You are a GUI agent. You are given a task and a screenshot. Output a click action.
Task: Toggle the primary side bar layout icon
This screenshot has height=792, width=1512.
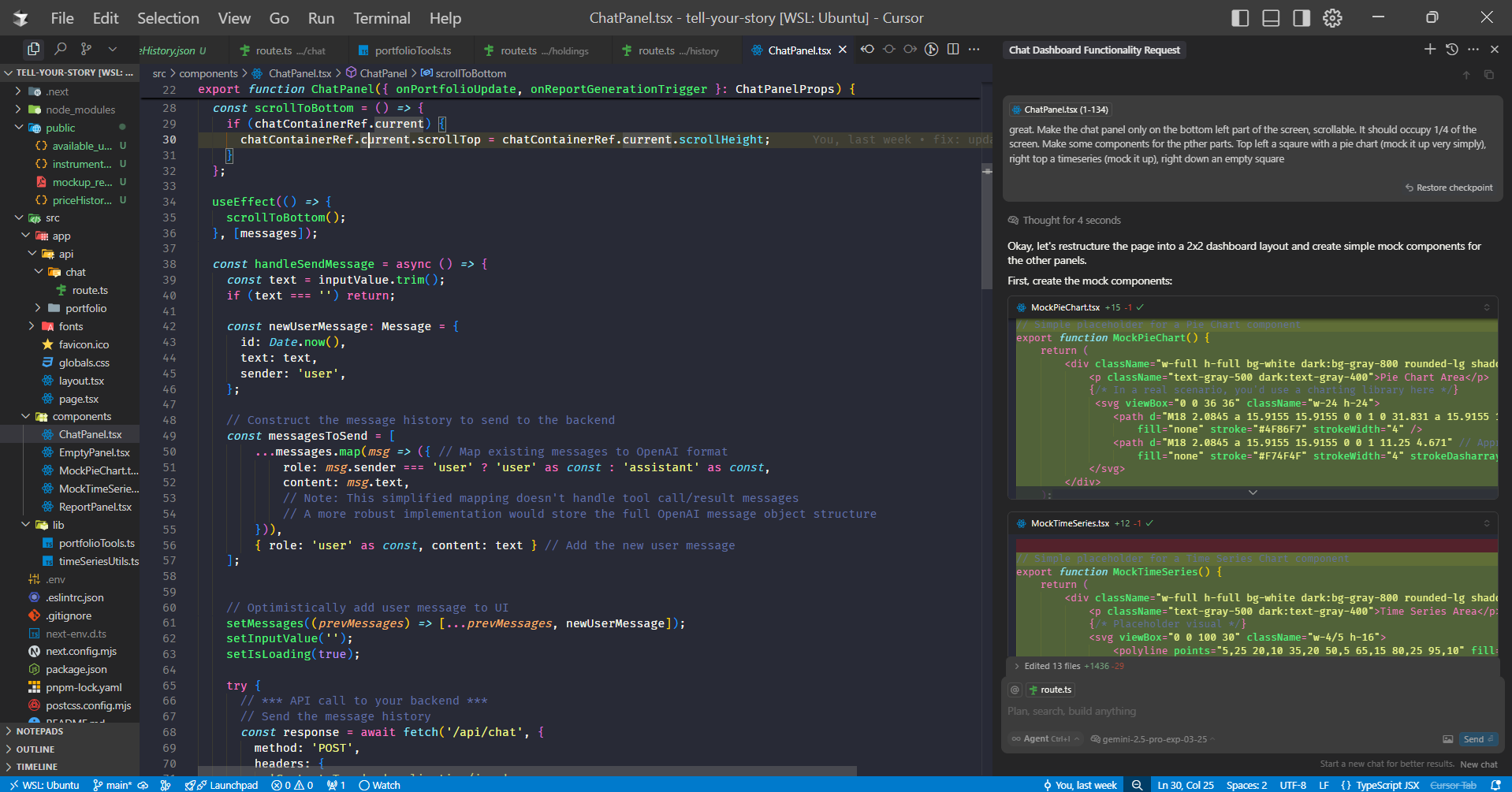[1240, 18]
